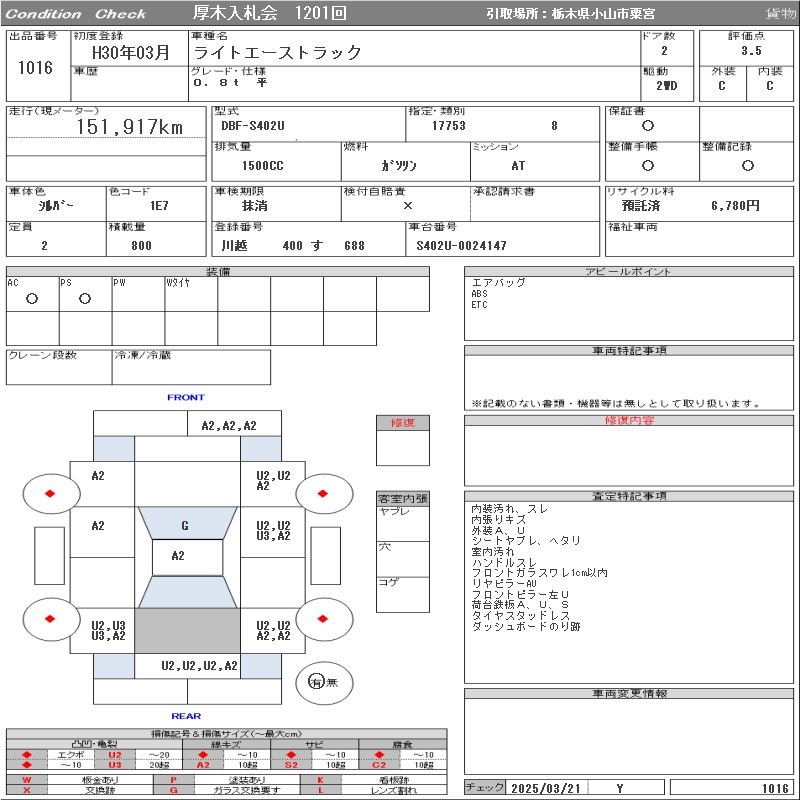The width and height of the screenshot is (800, 800).
Task: Click the registration number 川越 400 す 688
Action: click(293, 245)
